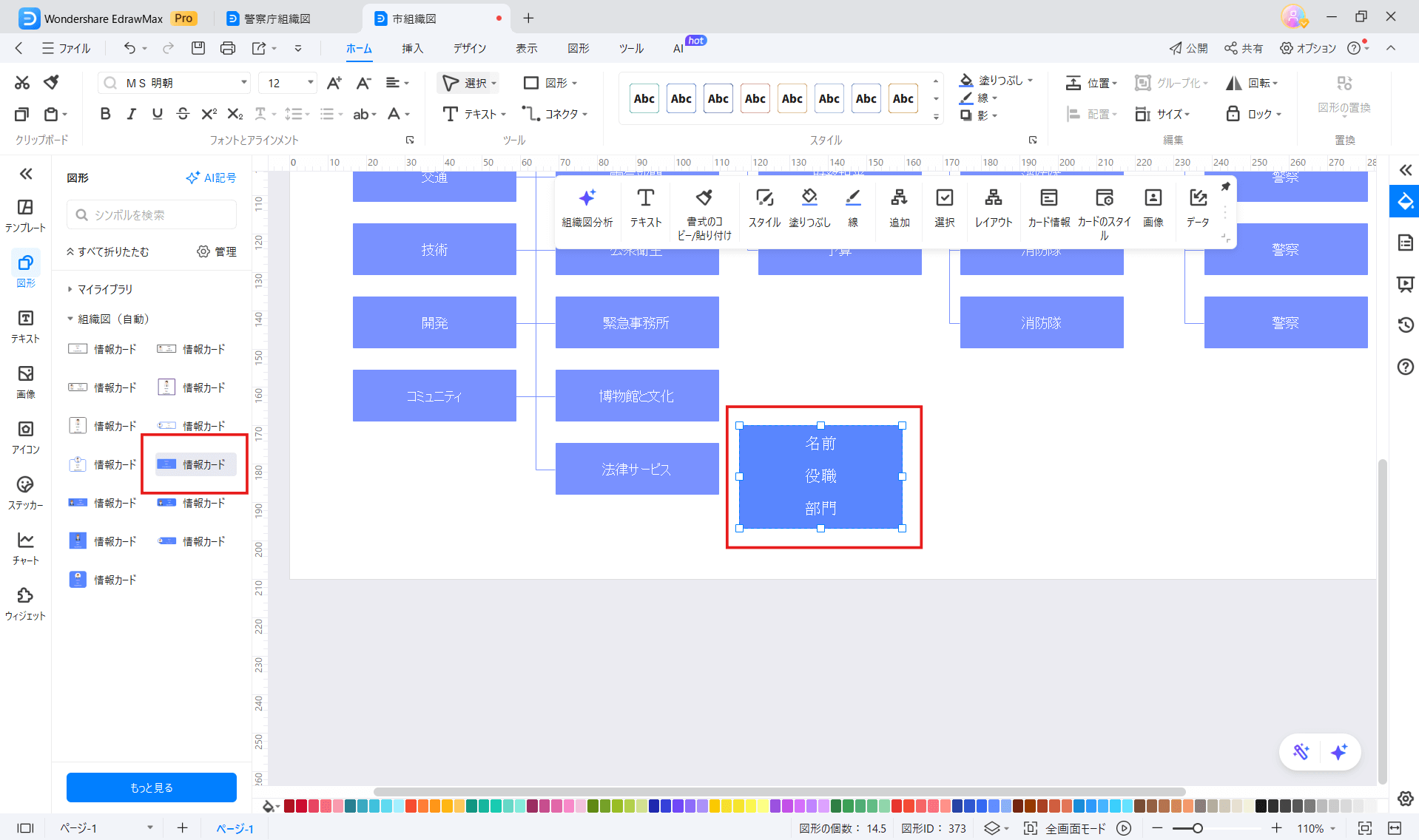
Task: Open 組織図分析 in floating toolbar
Action: click(x=587, y=208)
